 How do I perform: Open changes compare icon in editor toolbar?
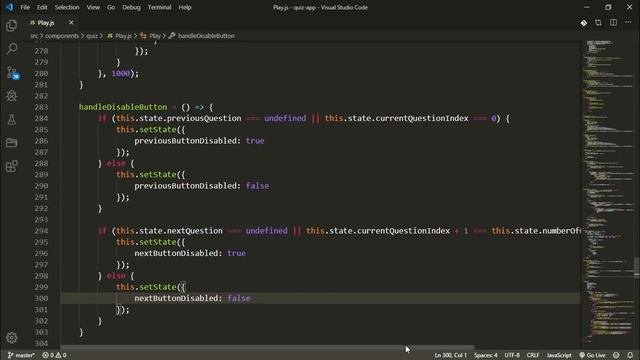[x=598, y=23]
